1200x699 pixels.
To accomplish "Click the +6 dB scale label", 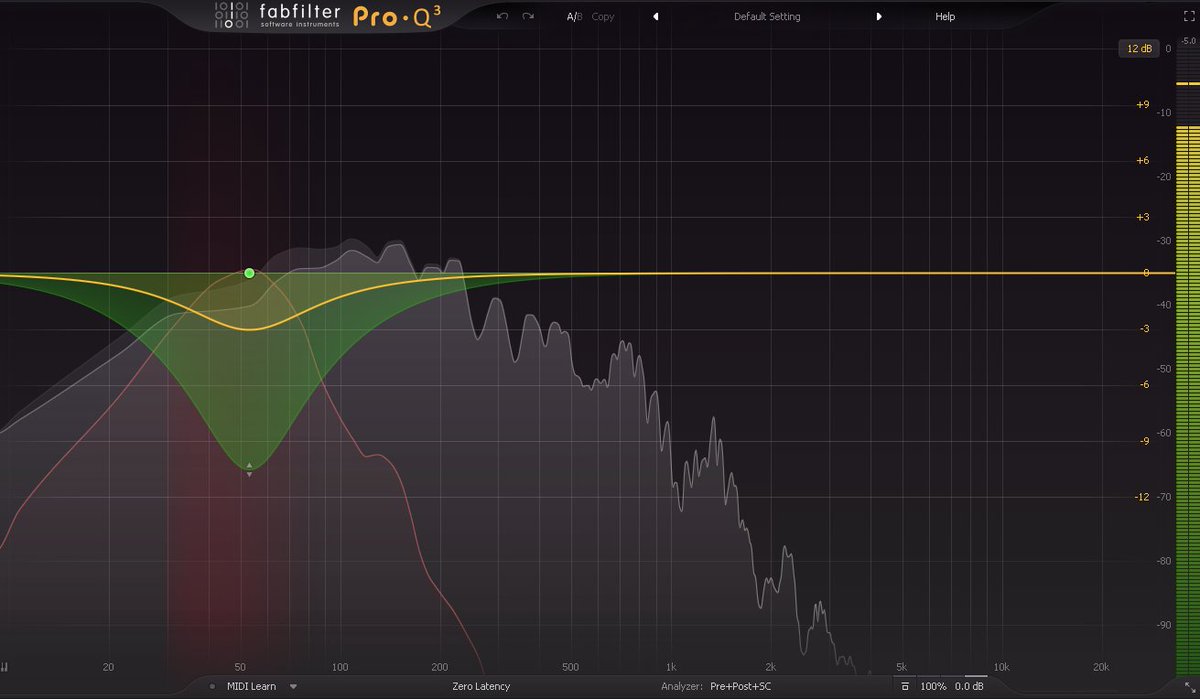I will [x=1142, y=160].
